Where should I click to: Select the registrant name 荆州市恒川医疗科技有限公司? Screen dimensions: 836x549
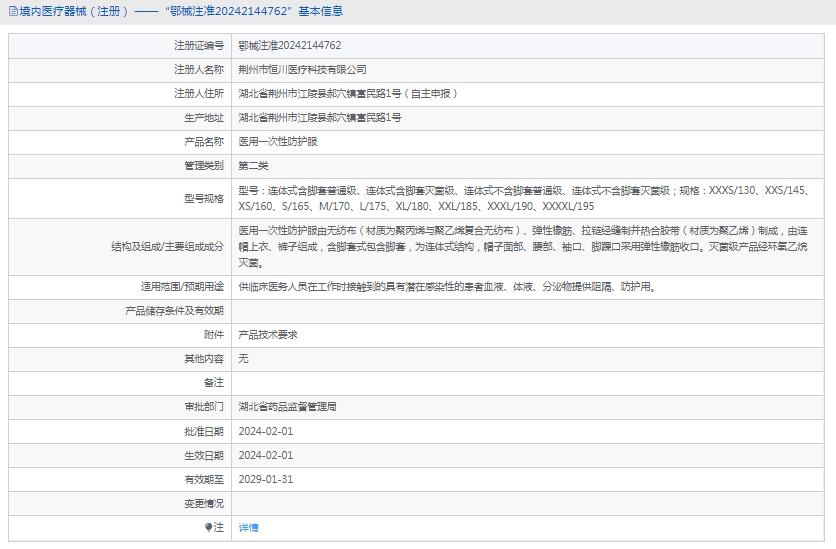[302, 70]
